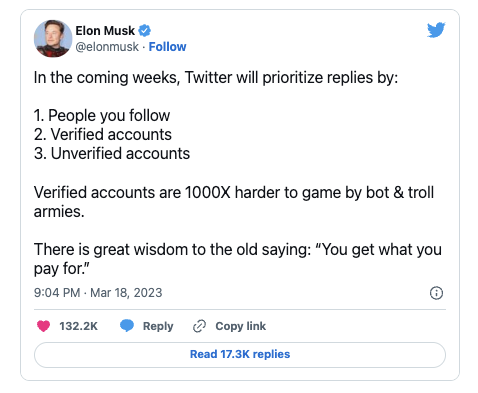Open the profile avatar picture

(53, 38)
